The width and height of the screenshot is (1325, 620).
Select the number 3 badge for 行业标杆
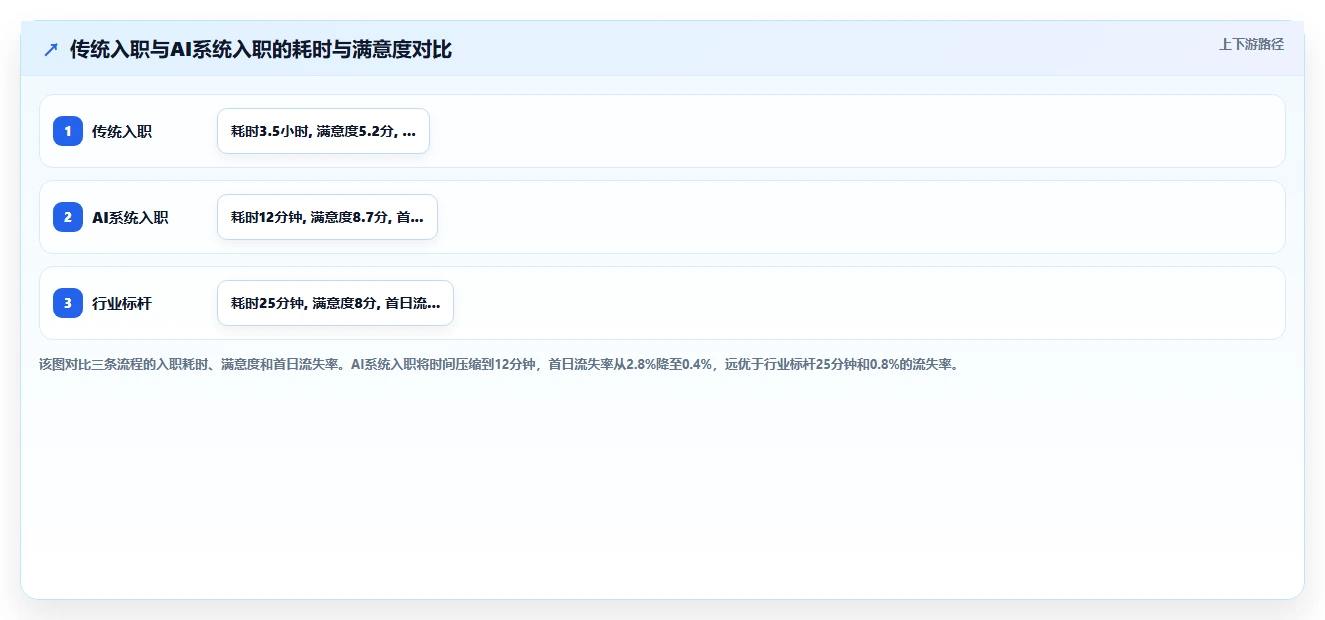68,303
